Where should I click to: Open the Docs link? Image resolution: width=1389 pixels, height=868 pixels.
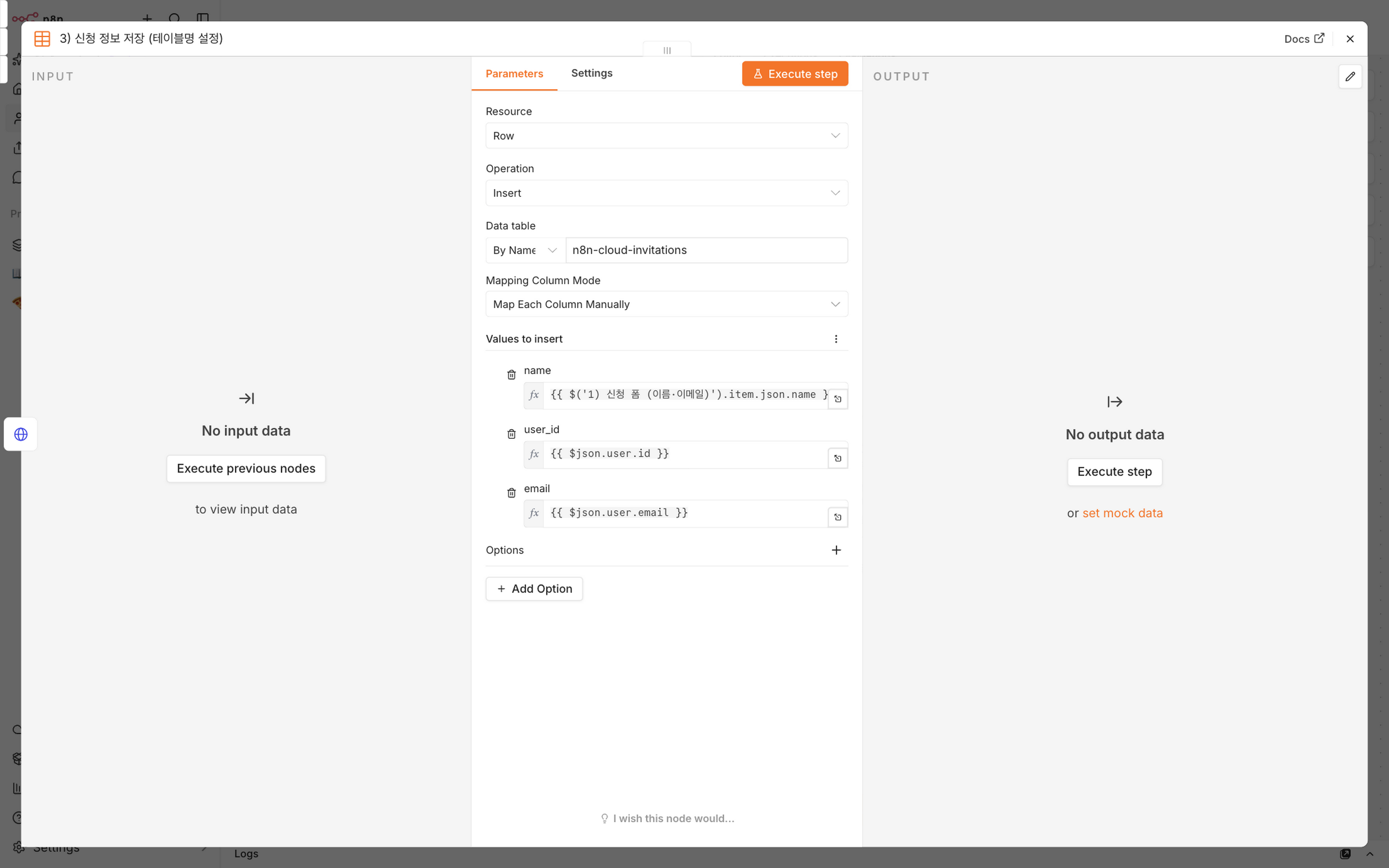tap(1304, 39)
